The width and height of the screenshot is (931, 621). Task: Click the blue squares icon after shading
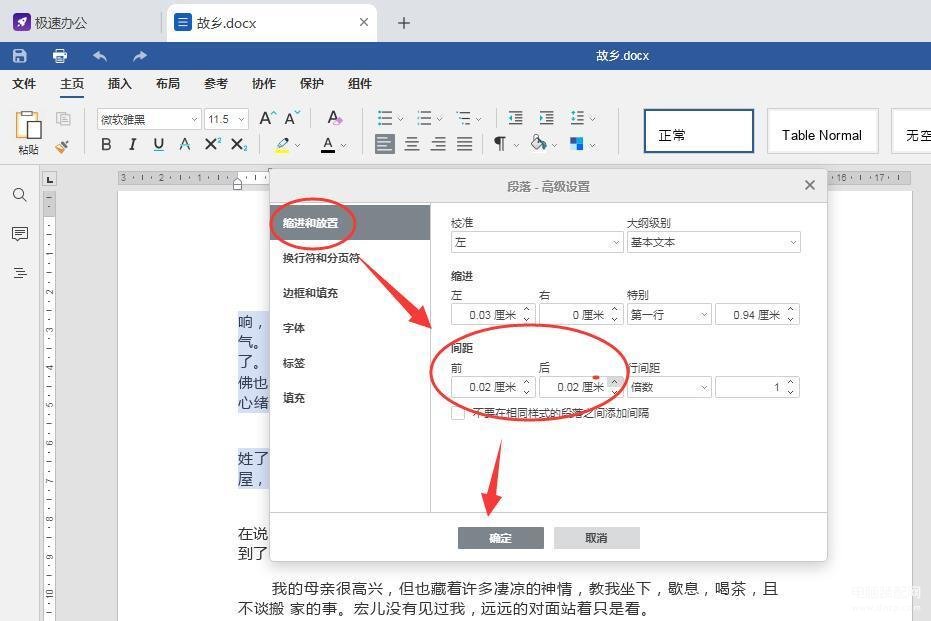(577, 144)
